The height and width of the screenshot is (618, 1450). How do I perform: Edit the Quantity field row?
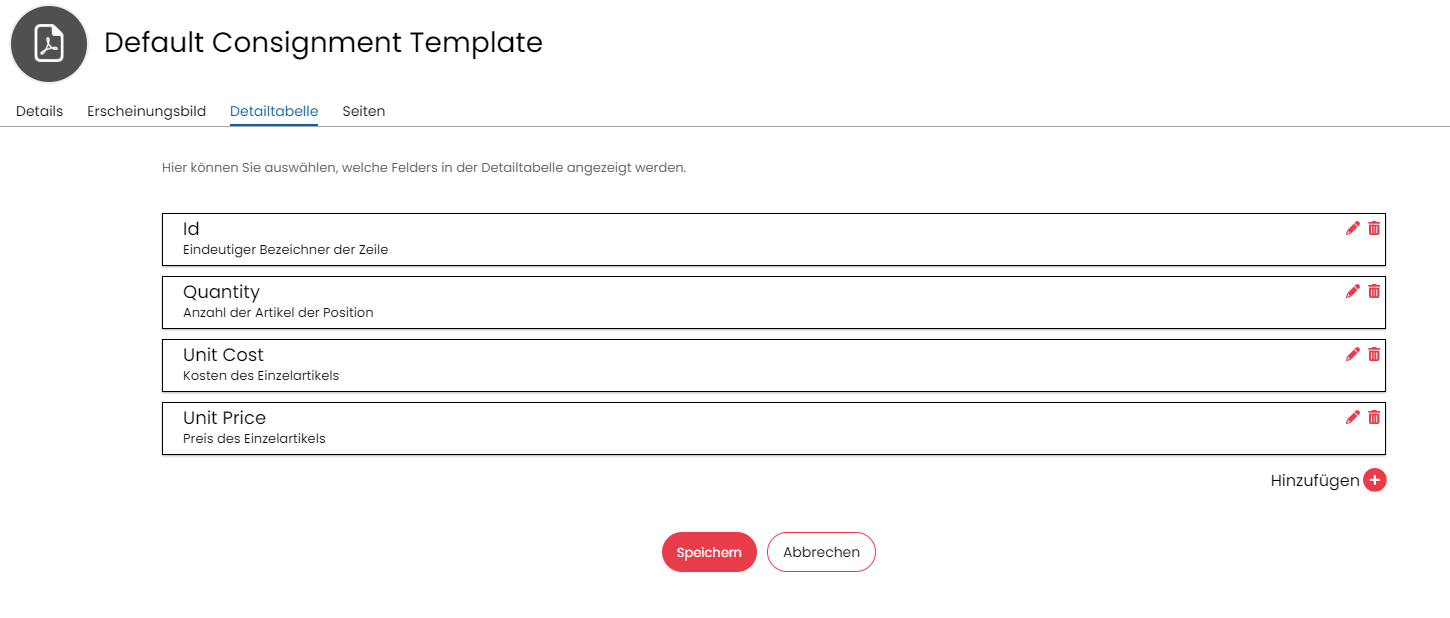pos(1353,291)
